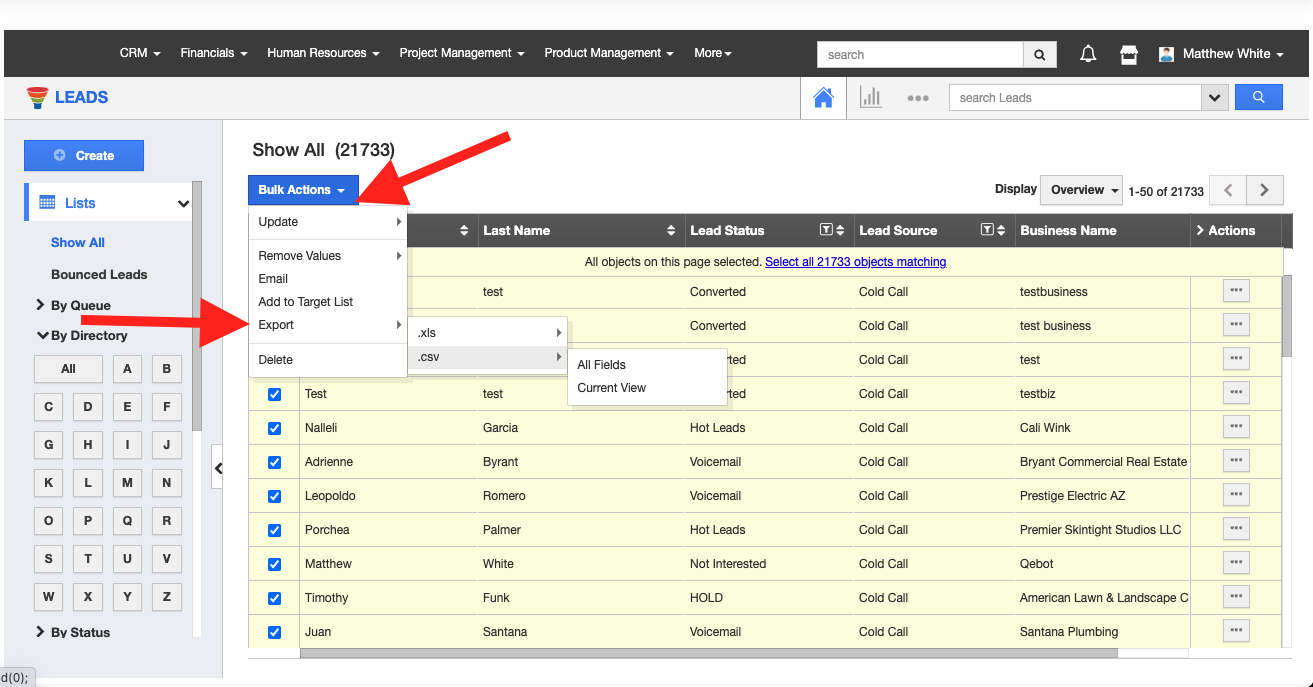The width and height of the screenshot is (1313, 687).
Task: Click the home icon in Leads toolbar
Action: [x=823, y=97]
